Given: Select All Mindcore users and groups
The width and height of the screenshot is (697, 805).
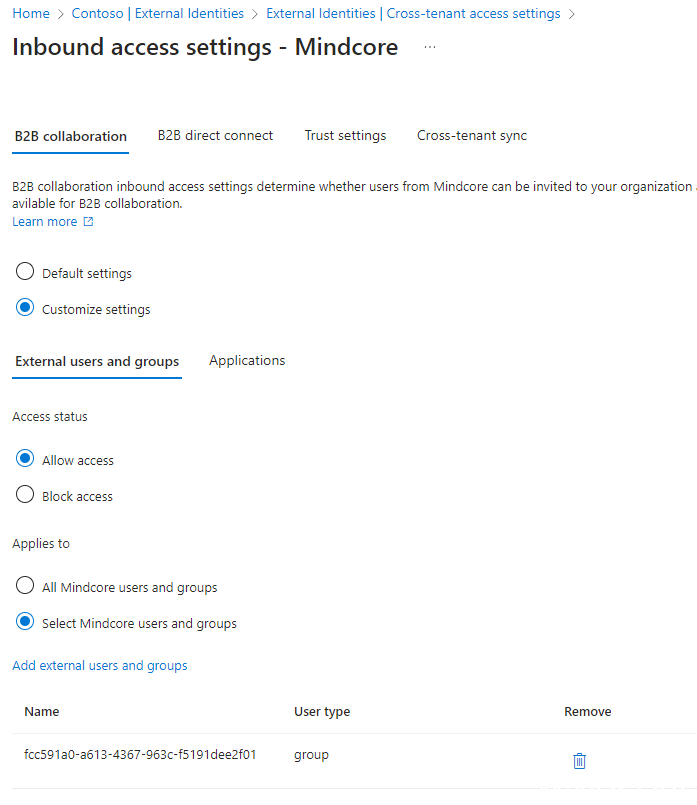Looking at the screenshot, I should pyautogui.click(x=26, y=587).
